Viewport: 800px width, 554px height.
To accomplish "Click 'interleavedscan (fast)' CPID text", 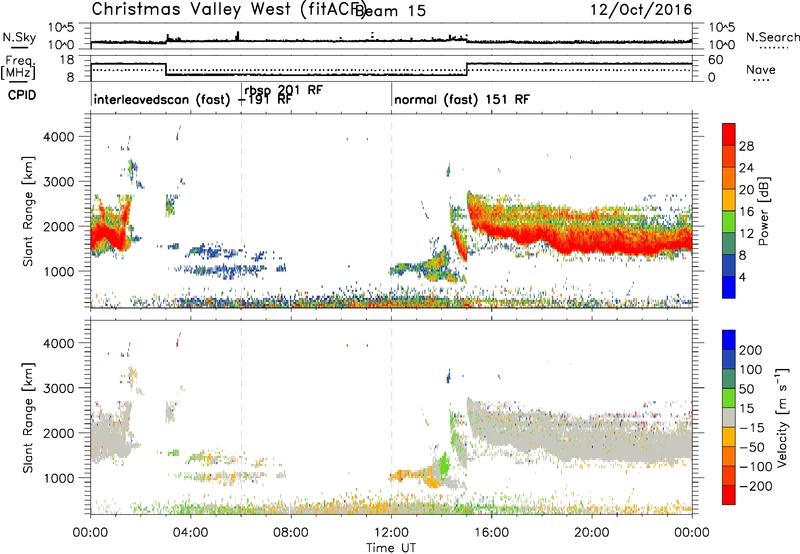I will (162, 99).
